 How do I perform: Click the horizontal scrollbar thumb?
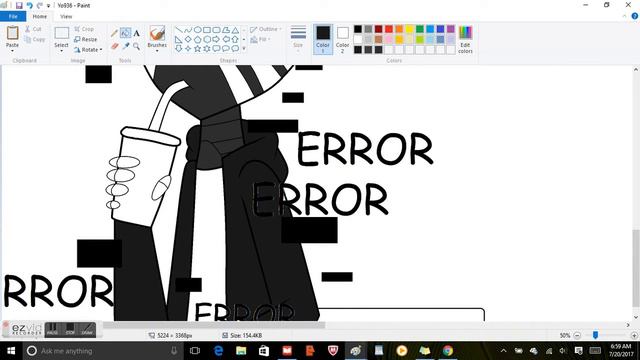point(214,325)
